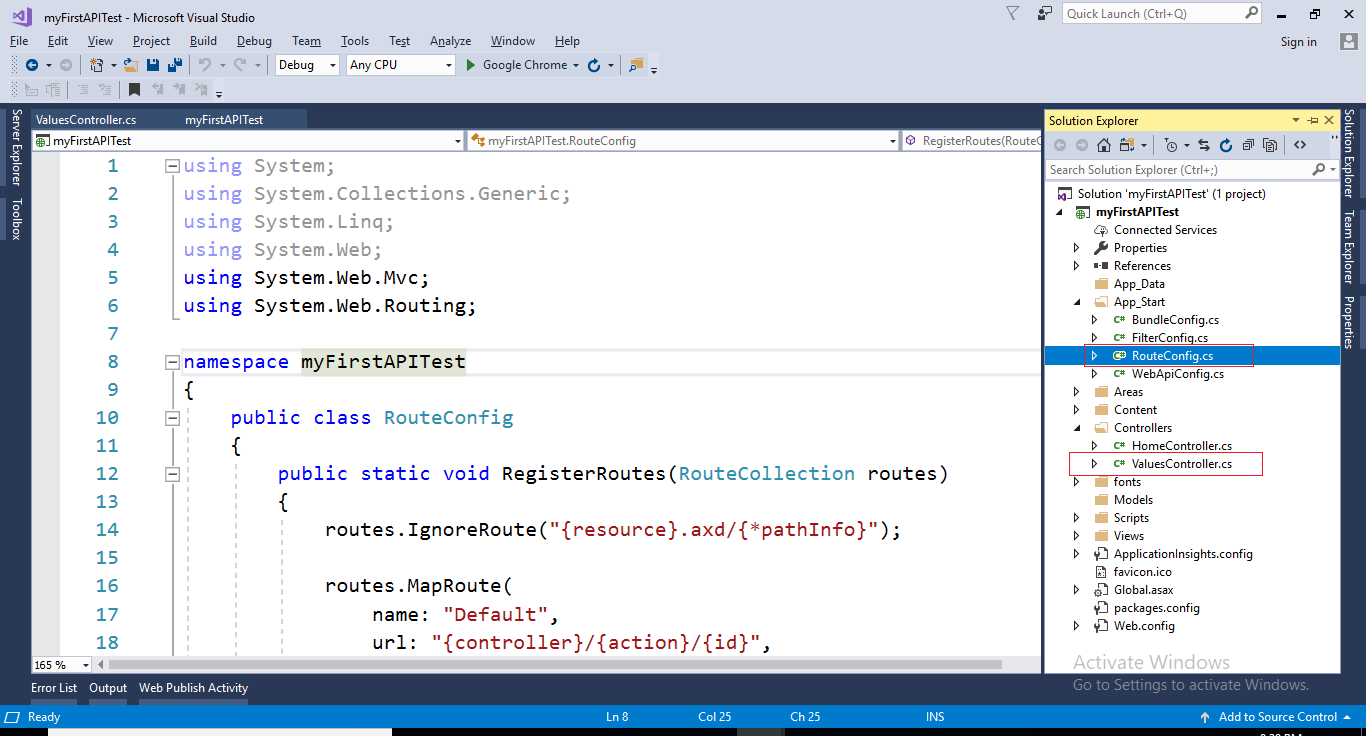Click the feedback icon next to Quick Launch
Screen dimensions: 1366x736
pyautogui.click(x=1045, y=13)
